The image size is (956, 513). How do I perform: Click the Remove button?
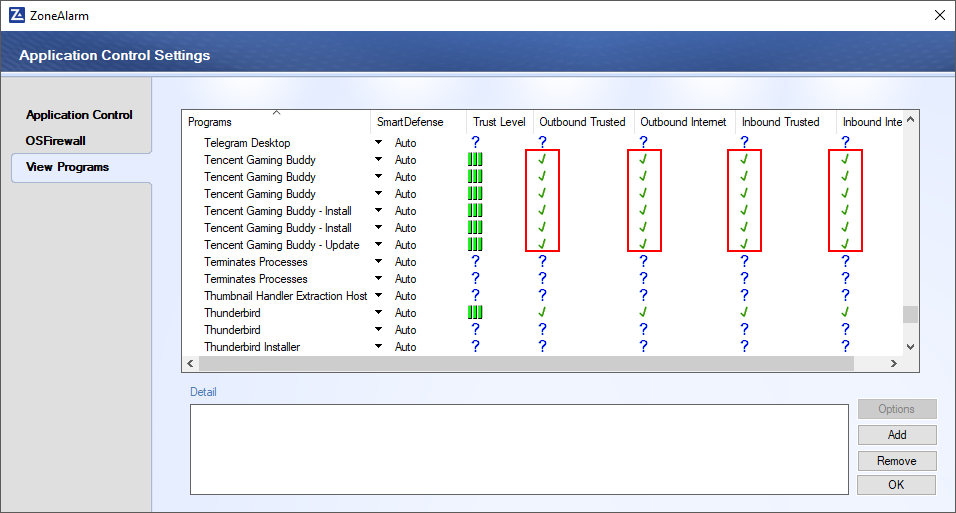(897, 461)
